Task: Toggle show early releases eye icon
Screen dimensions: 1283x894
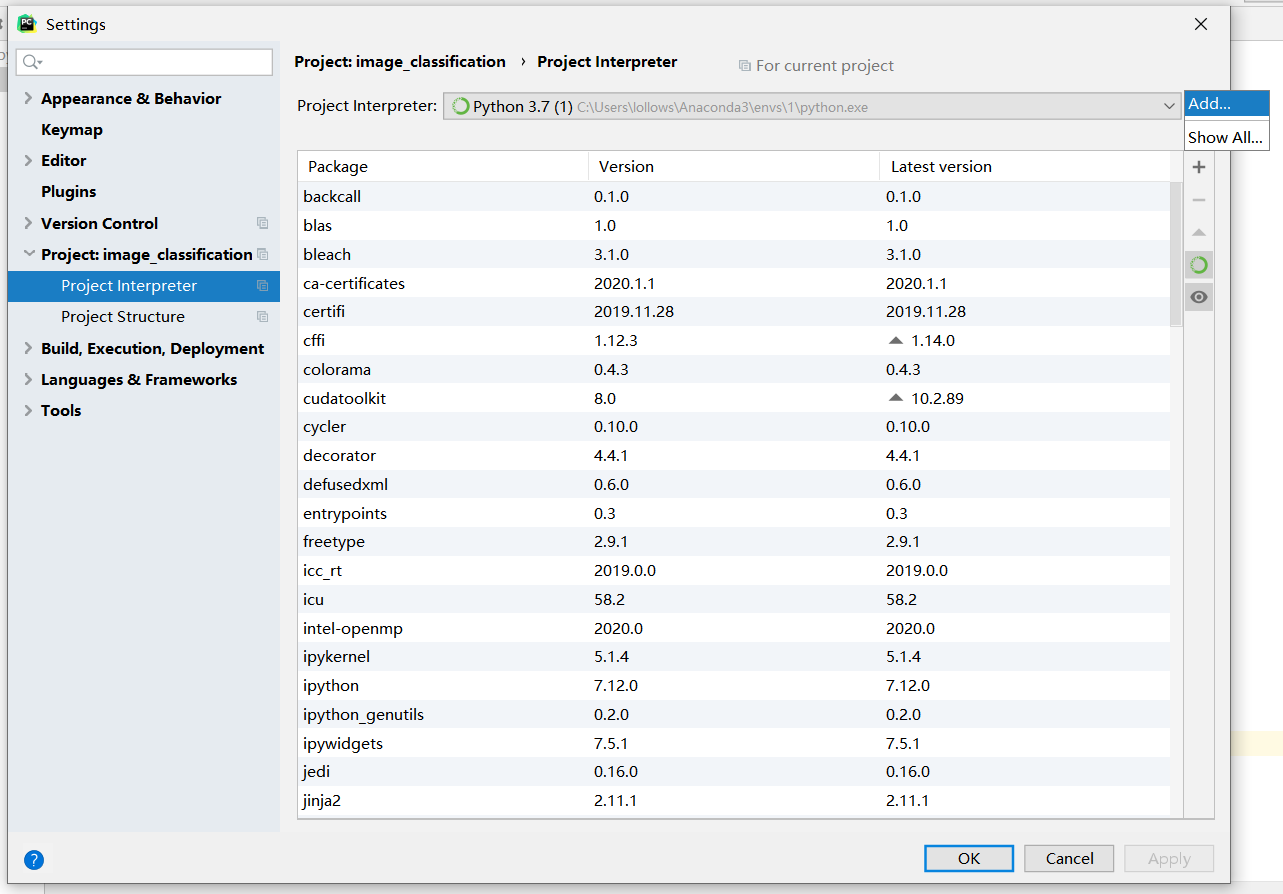Action: click(x=1199, y=297)
